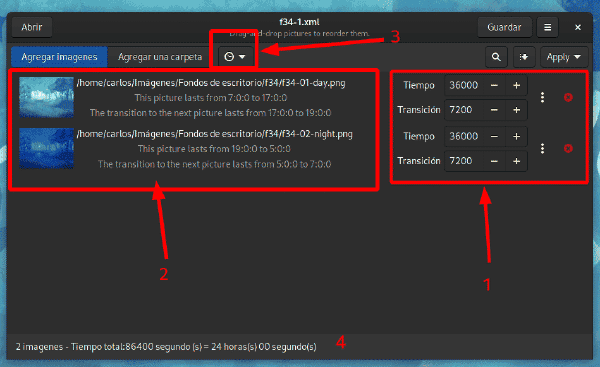Decrease the night picture Transición
The width and height of the screenshot is (600, 367).
click(494, 161)
